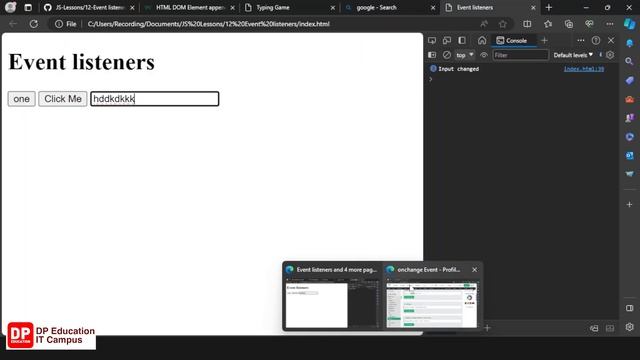Click the console prompt chevron

click(431, 79)
